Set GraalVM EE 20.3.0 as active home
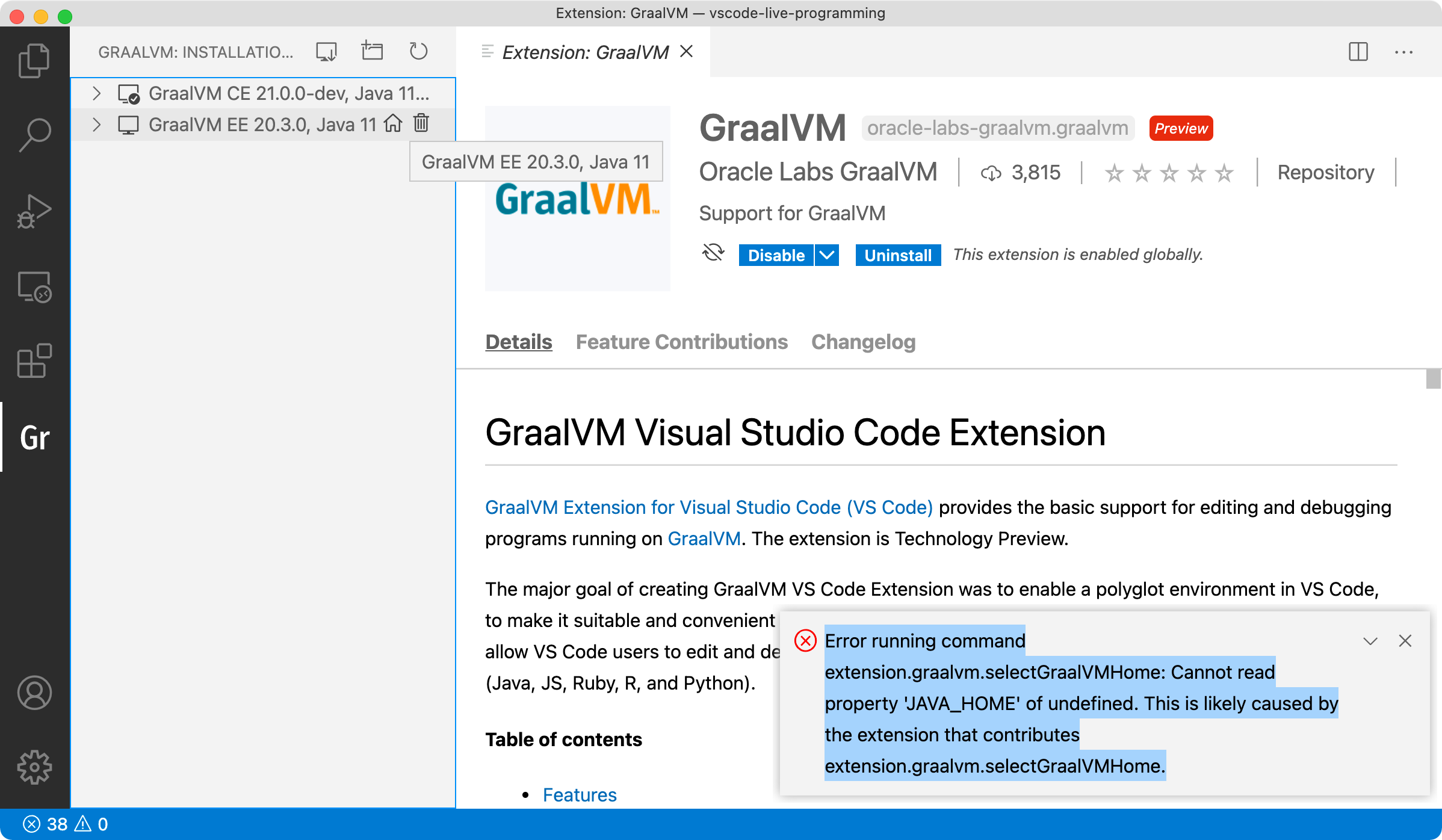Screen dimensions: 1442x840 point(394,124)
